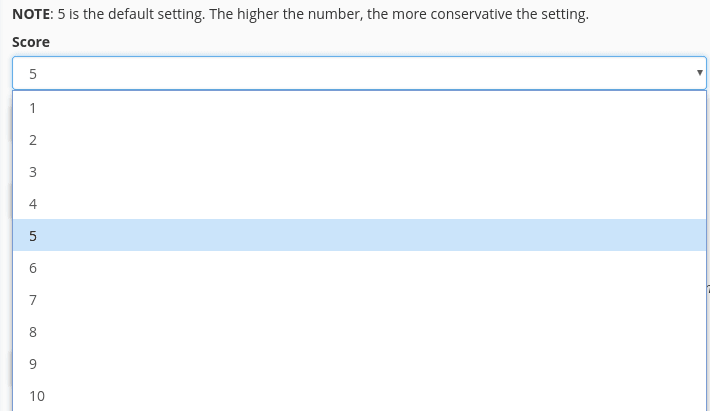Choose 8 in the dropdown list
This screenshot has width=710, height=411.
(359, 332)
